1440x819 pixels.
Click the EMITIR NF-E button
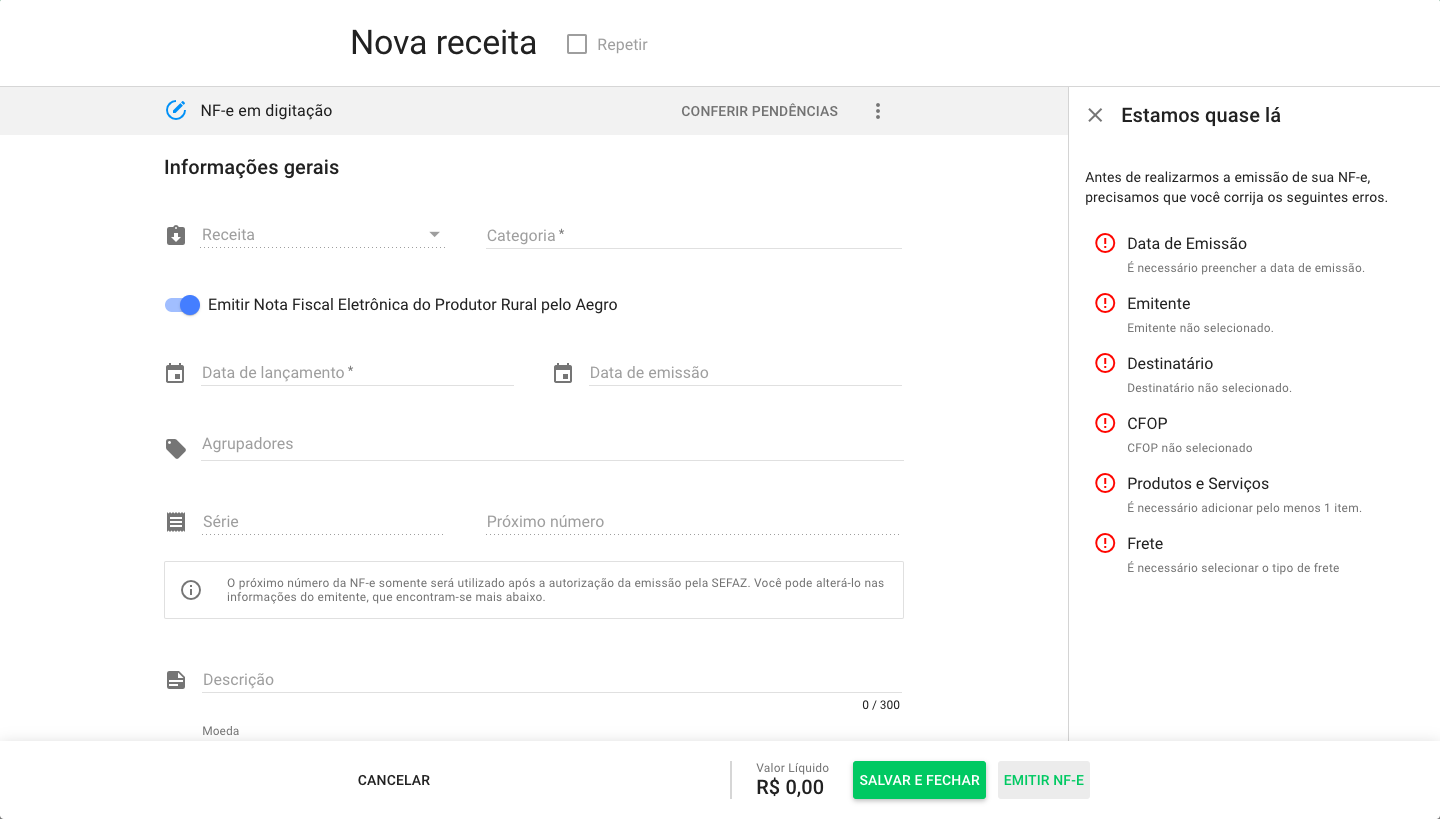(1043, 780)
